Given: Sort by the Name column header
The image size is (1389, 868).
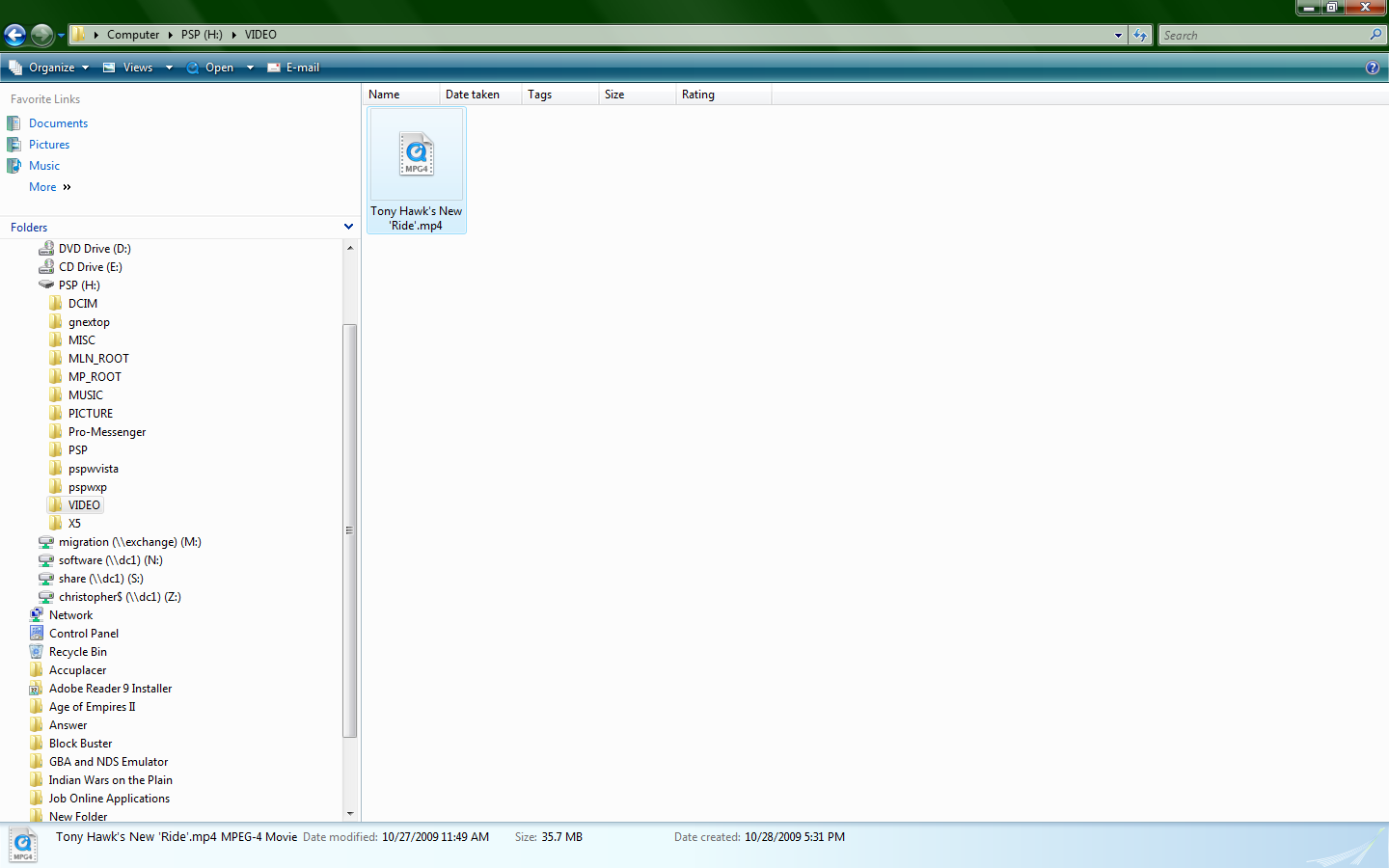Looking at the screenshot, I should click(x=401, y=95).
